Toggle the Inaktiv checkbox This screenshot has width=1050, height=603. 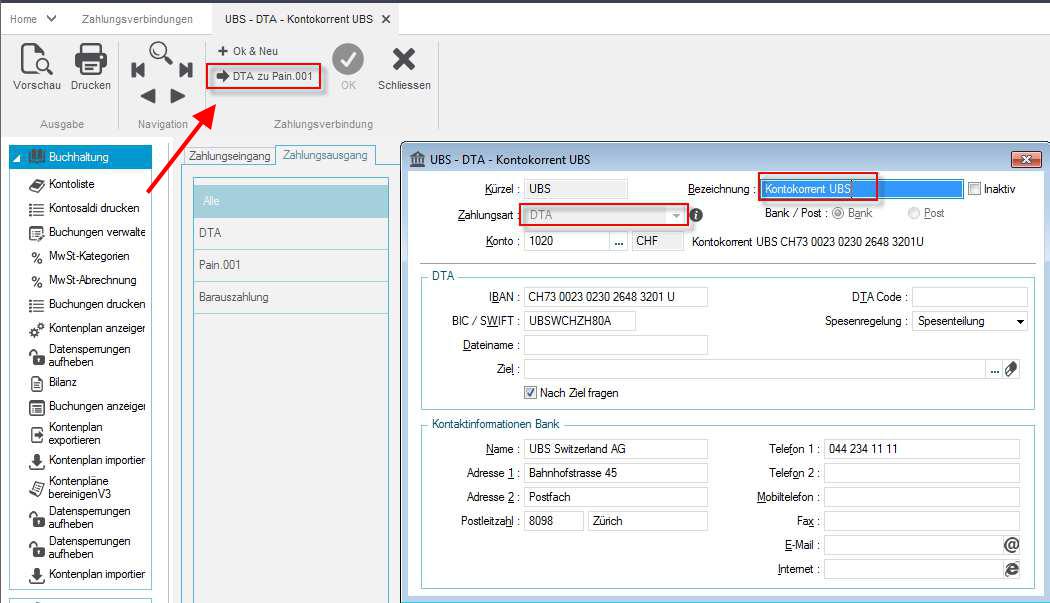click(x=974, y=189)
